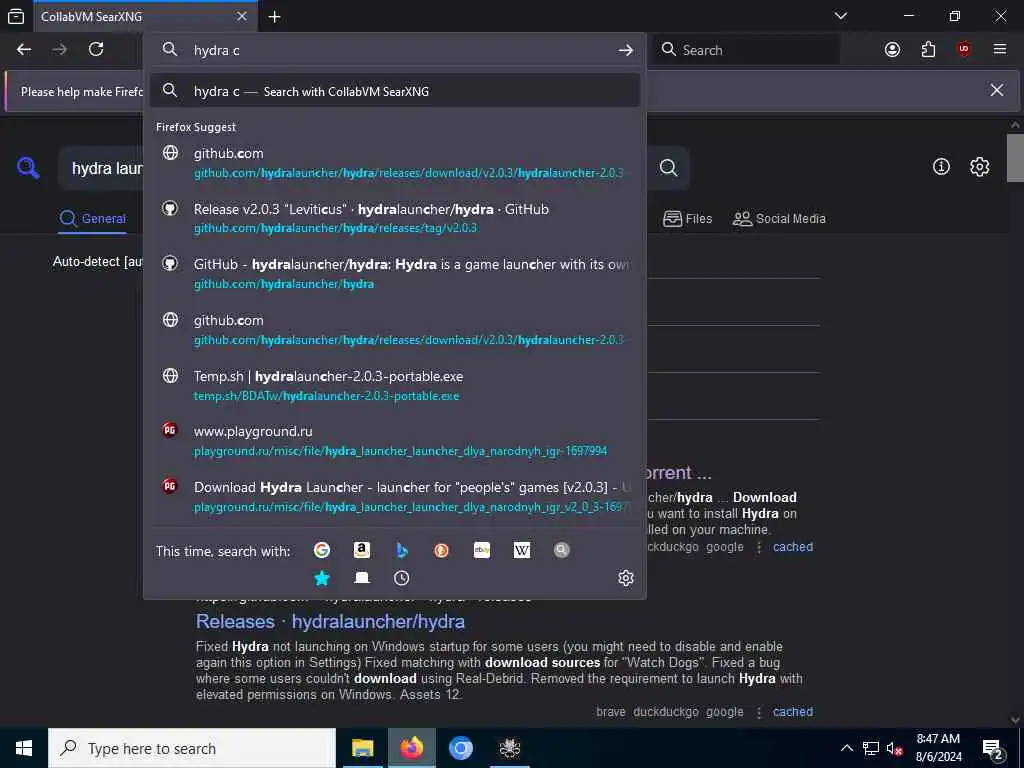Search this time with Wikipedia
The width and height of the screenshot is (1024, 768).
click(x=522, y=551)
